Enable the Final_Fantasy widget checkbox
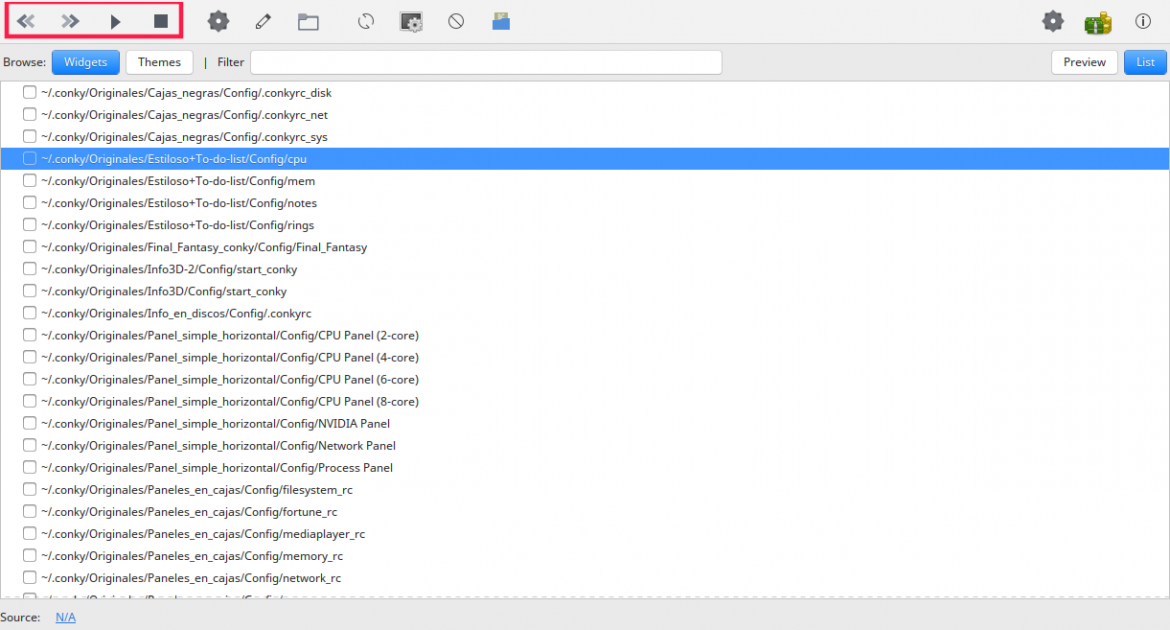1170x630 pixels. [x=29, y=246]
